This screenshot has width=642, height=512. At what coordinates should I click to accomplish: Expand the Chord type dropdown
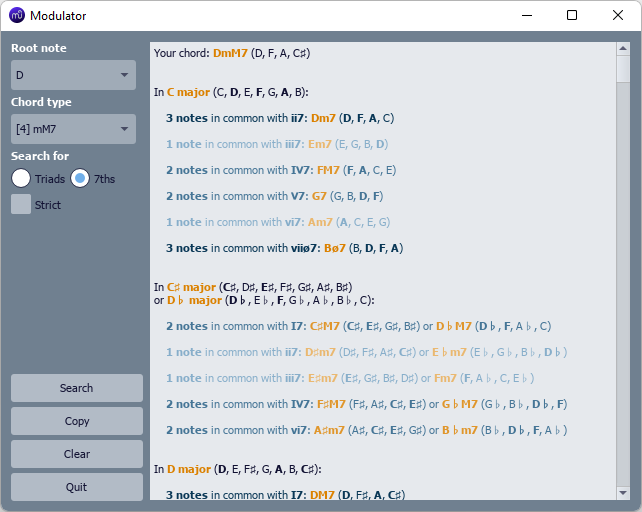[73, 129]
